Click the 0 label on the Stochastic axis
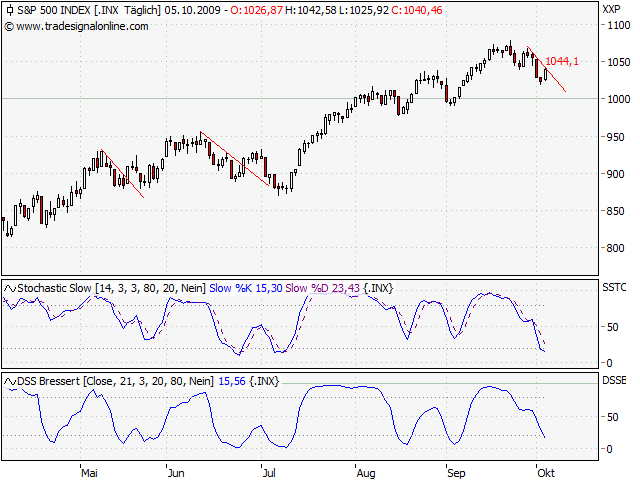This screenshot has height=480, width=640. (x=609, y=363)
